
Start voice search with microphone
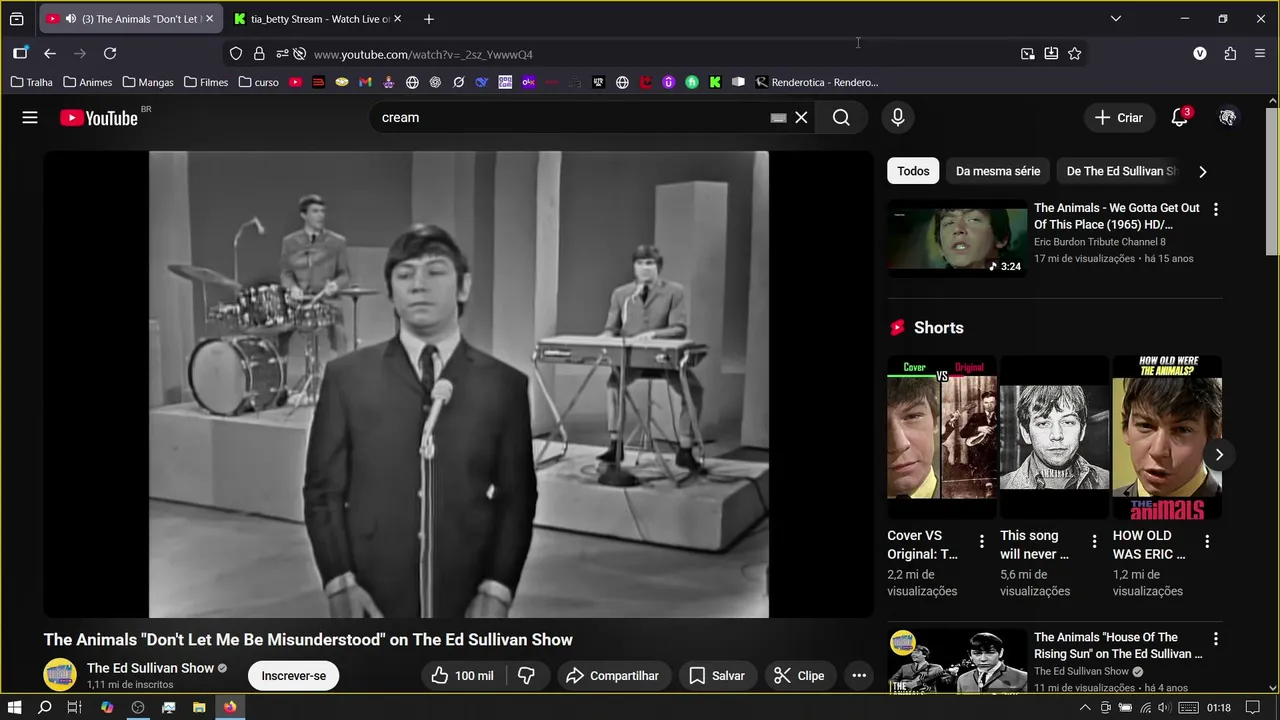(x=898, y=117)
